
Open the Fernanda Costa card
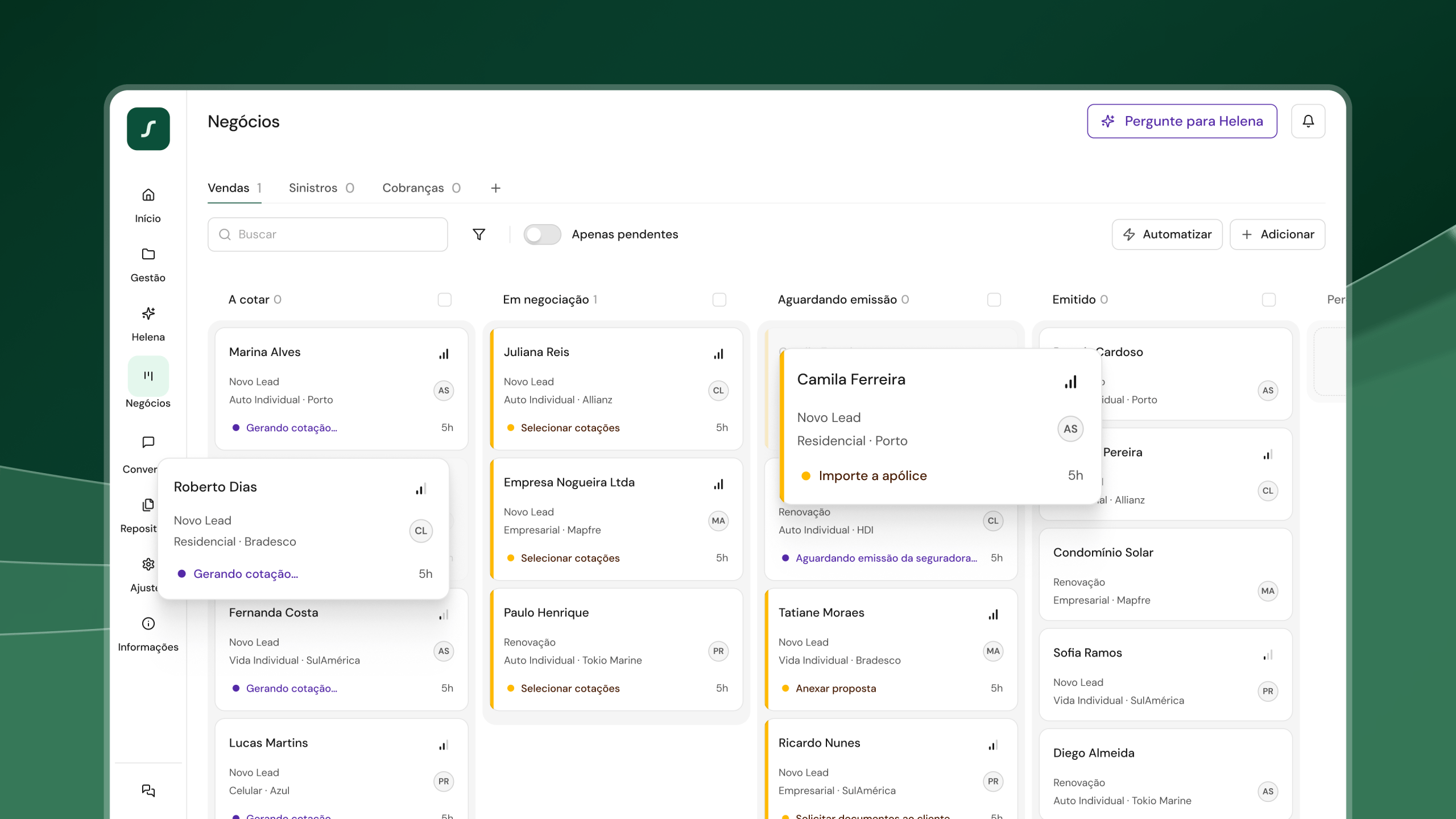(x=341, y=650)
